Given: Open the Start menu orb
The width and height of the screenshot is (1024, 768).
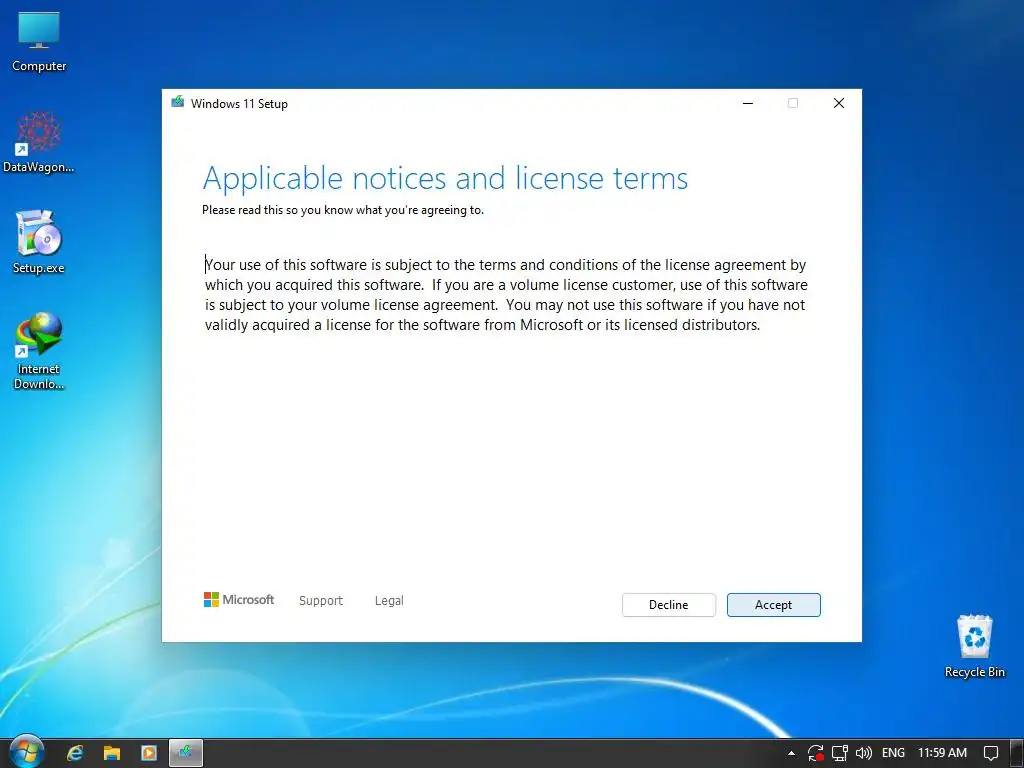Looking at the screenshot, I should pyautogui.click(x=27, y=752).
